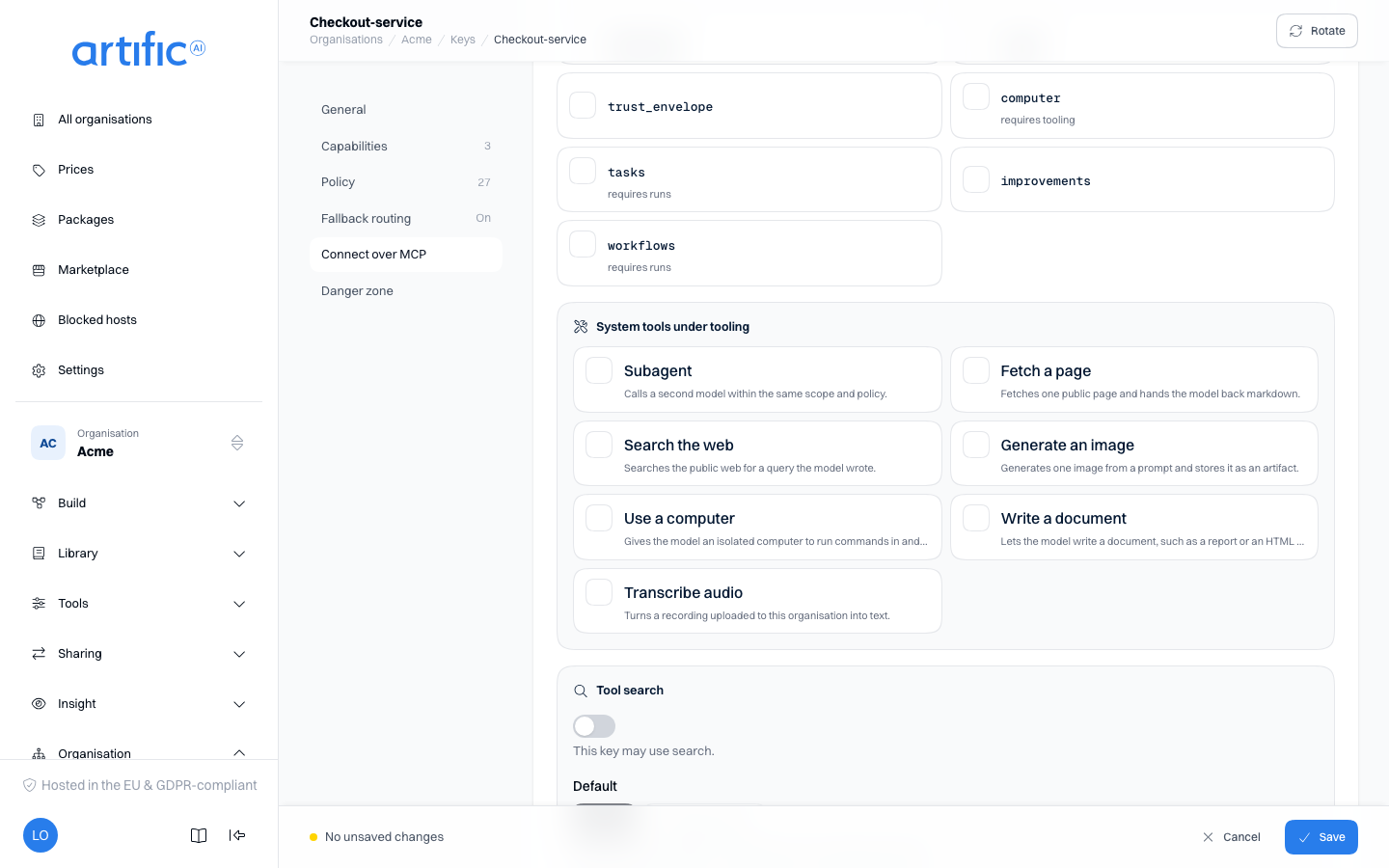Turn on the Tool search toggle
This screenshot has height=868, width=1389.
pyautogui.click(x=594, y=726)
